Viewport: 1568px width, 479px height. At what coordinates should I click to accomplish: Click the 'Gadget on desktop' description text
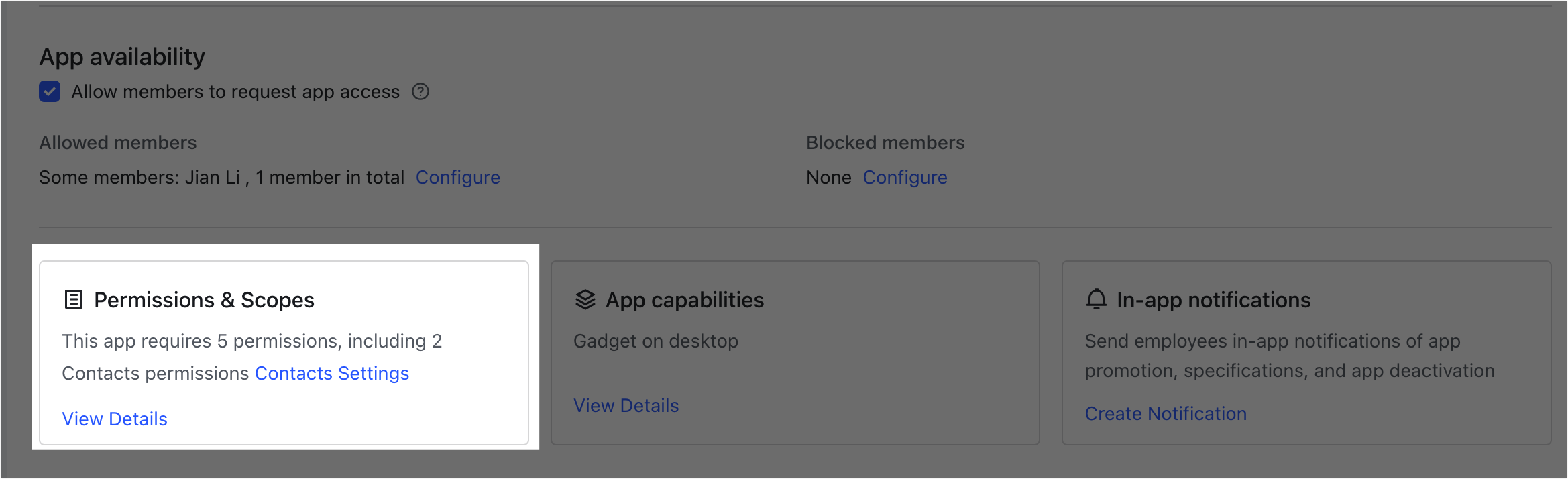(655, 341)
